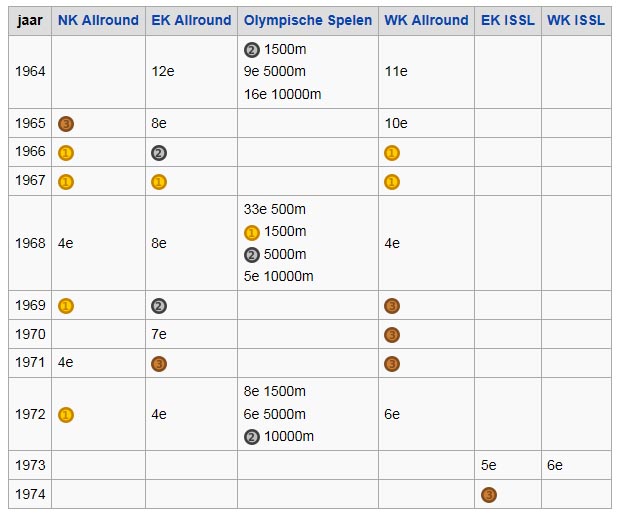Click 1972 Olympic silver medal for 10000m
The width and height of the screenshot is (619, 519).
tap(251, 437)
